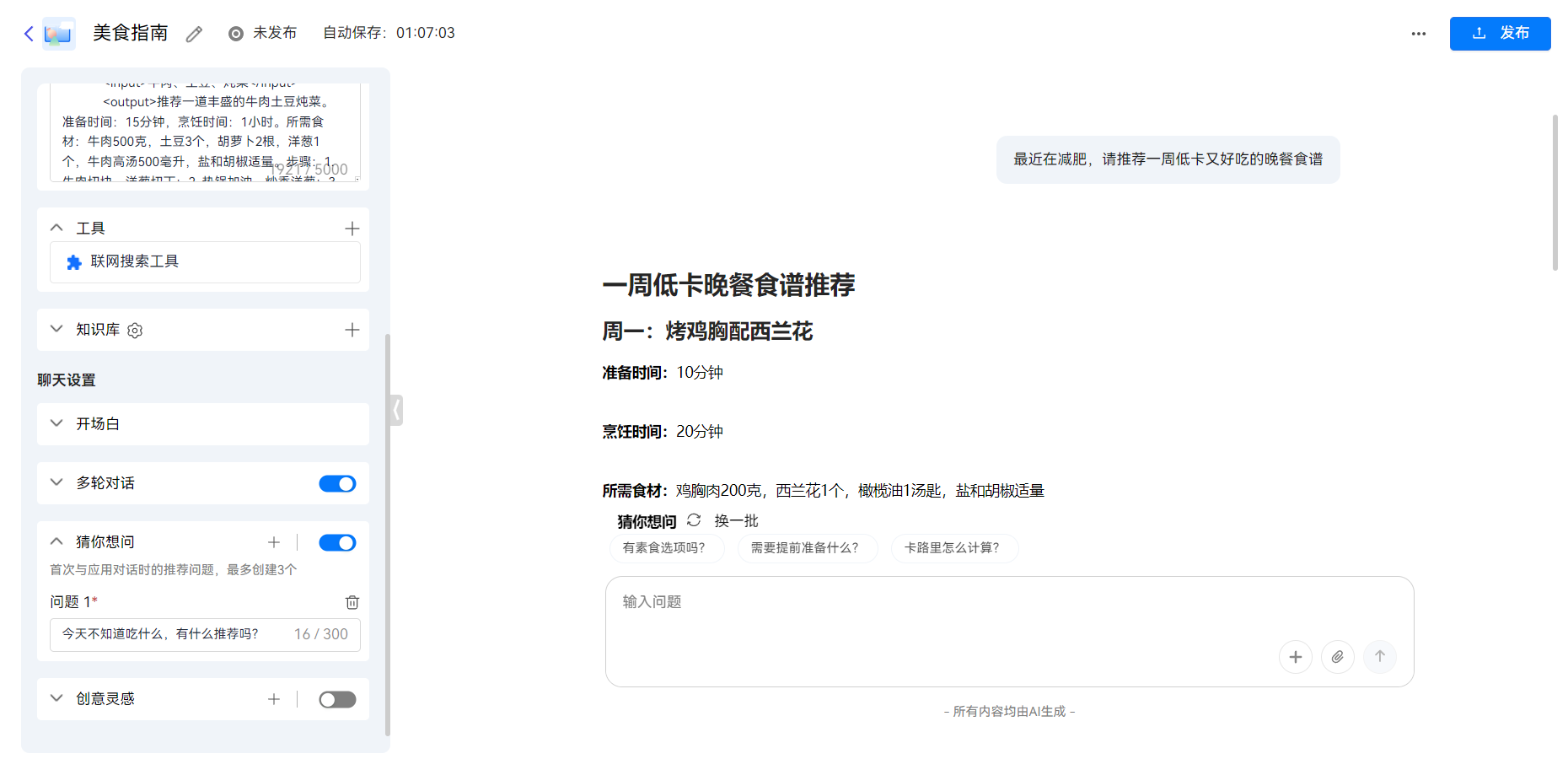Expand the 开场白 section

(x=56, y=423)
